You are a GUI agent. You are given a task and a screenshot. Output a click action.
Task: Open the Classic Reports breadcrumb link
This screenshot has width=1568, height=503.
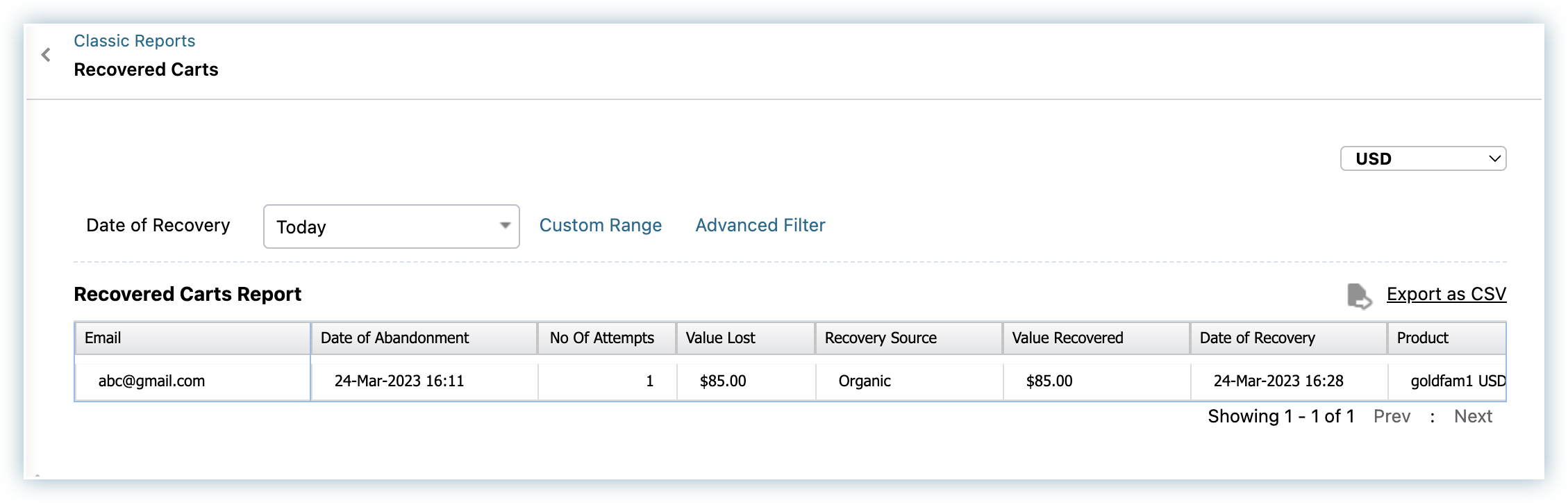134,41
